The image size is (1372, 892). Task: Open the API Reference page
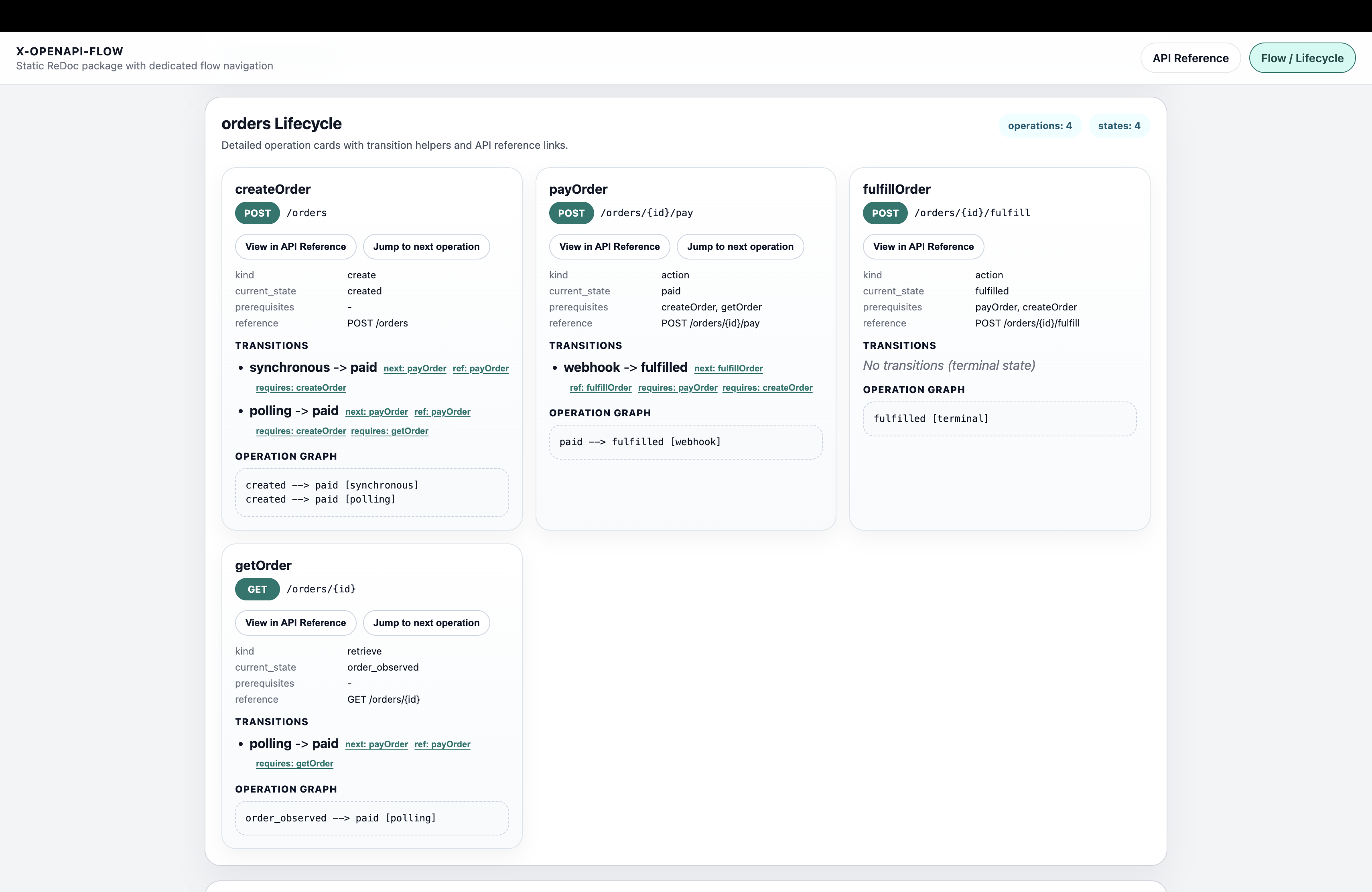point(1190,58)
